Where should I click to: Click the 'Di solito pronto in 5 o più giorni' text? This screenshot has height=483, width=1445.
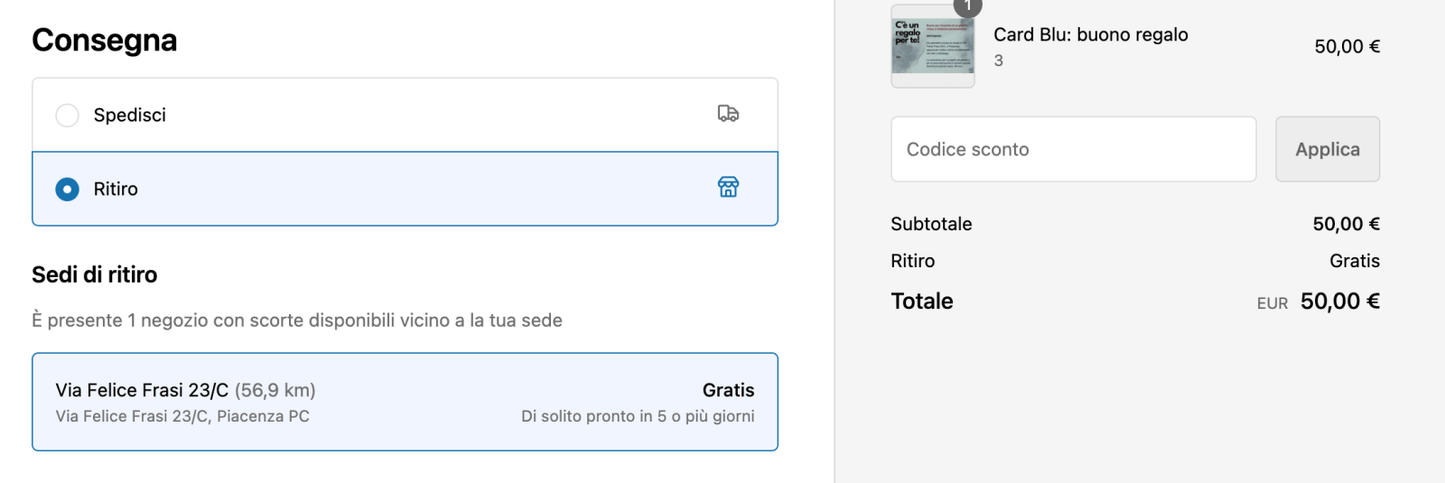[x=637, y=416]
